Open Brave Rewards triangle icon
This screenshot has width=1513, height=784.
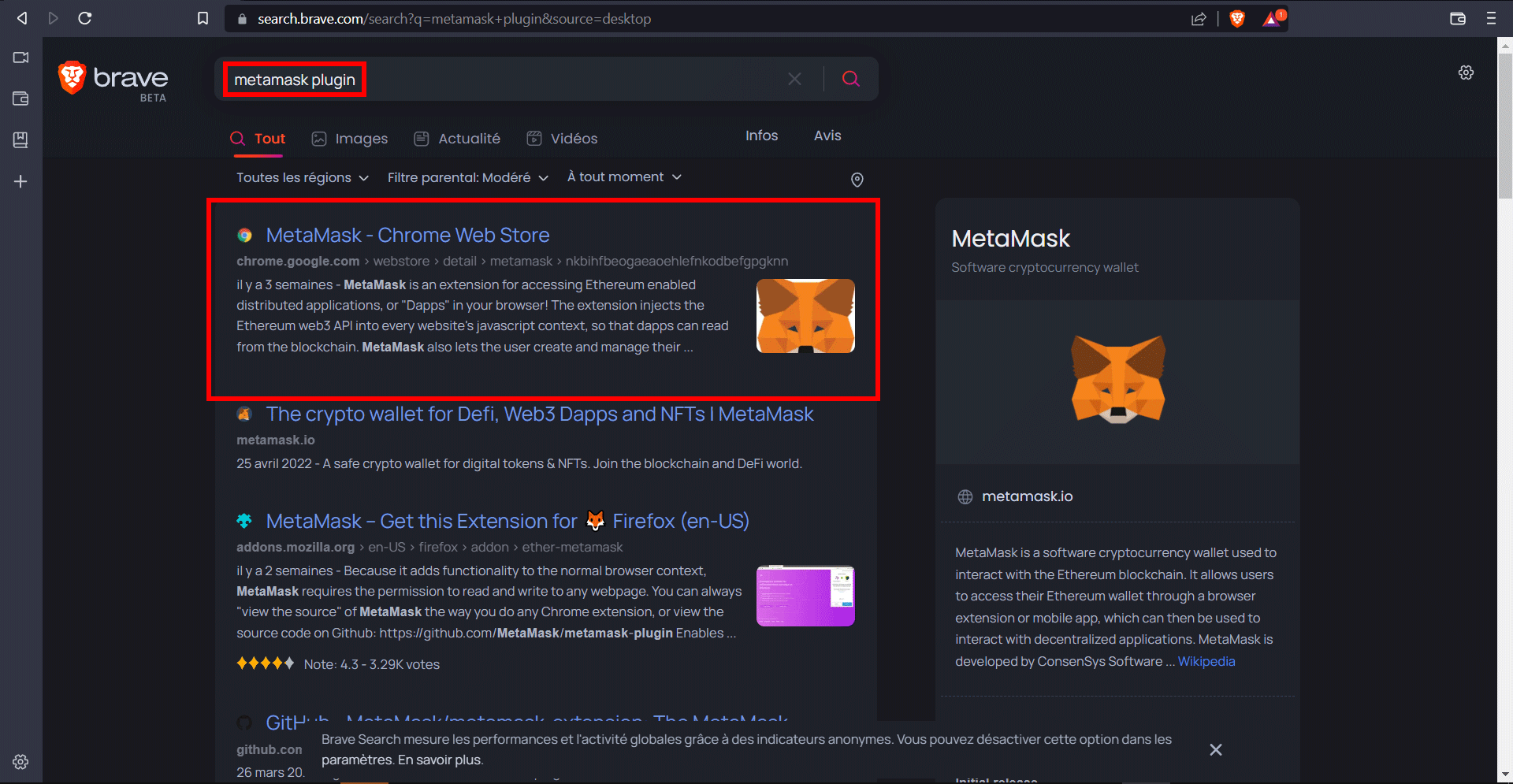[1273, 18]
